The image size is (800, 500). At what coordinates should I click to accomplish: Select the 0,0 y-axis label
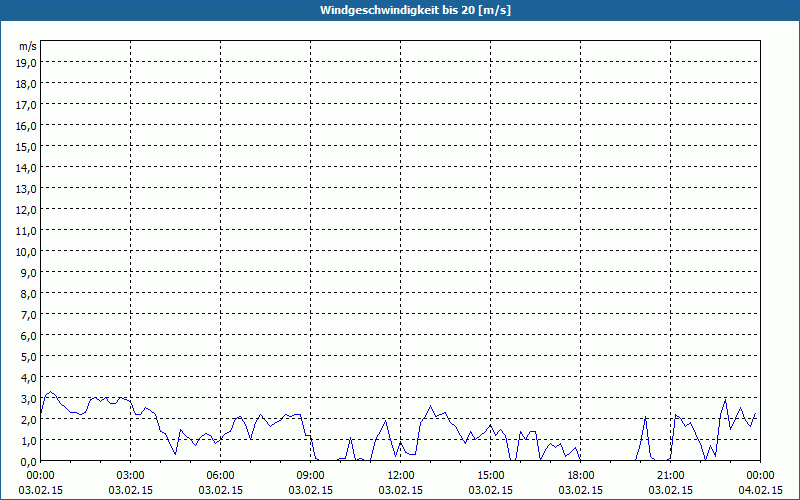point(29,462)
